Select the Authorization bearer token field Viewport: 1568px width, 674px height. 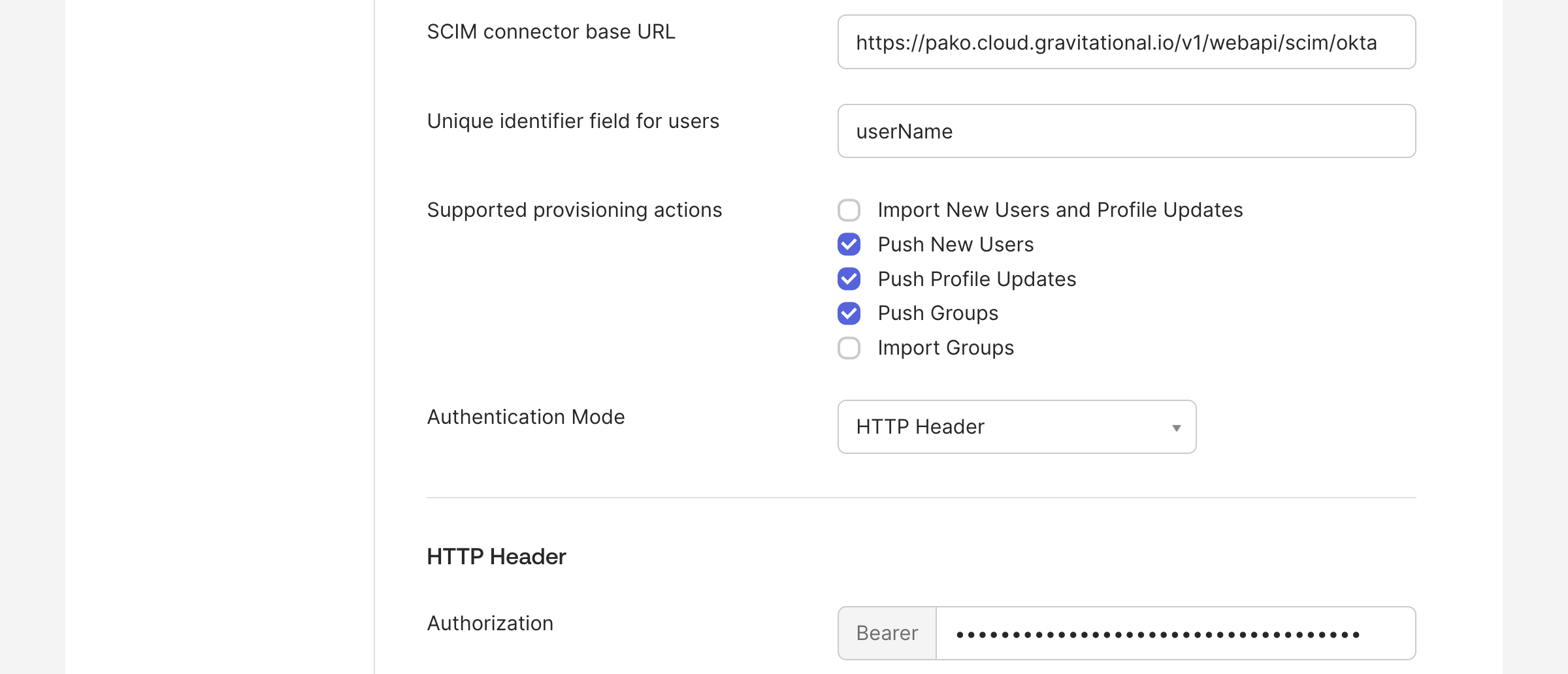click(x=1175, y=632)
